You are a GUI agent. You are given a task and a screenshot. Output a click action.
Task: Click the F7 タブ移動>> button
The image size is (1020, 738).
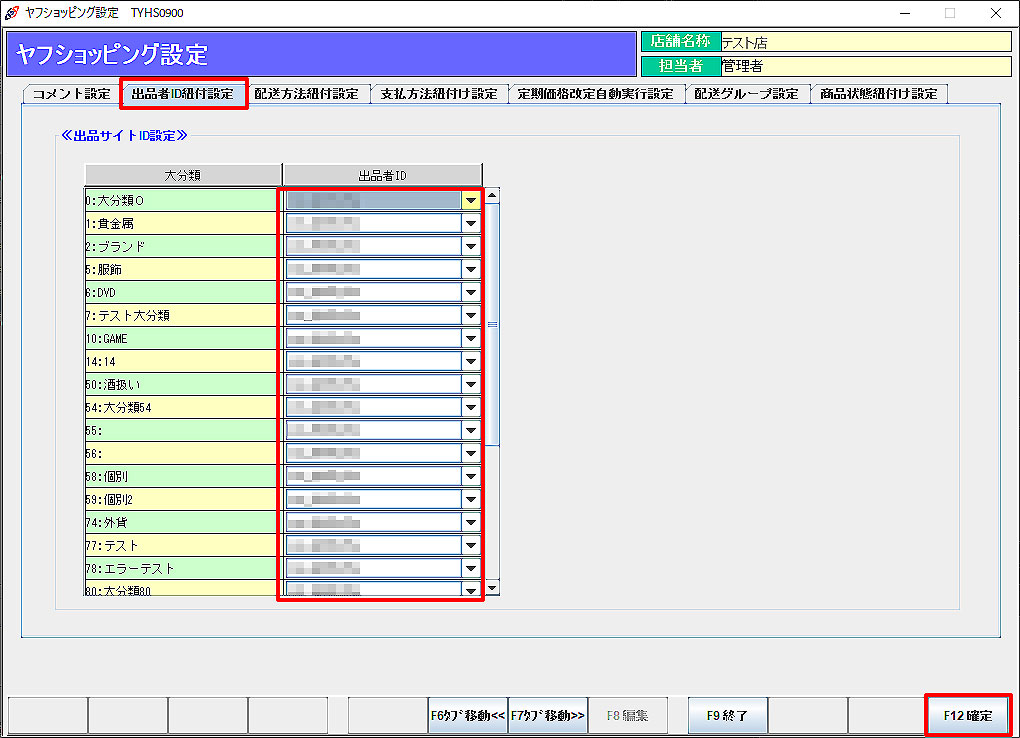pos(547,716)
